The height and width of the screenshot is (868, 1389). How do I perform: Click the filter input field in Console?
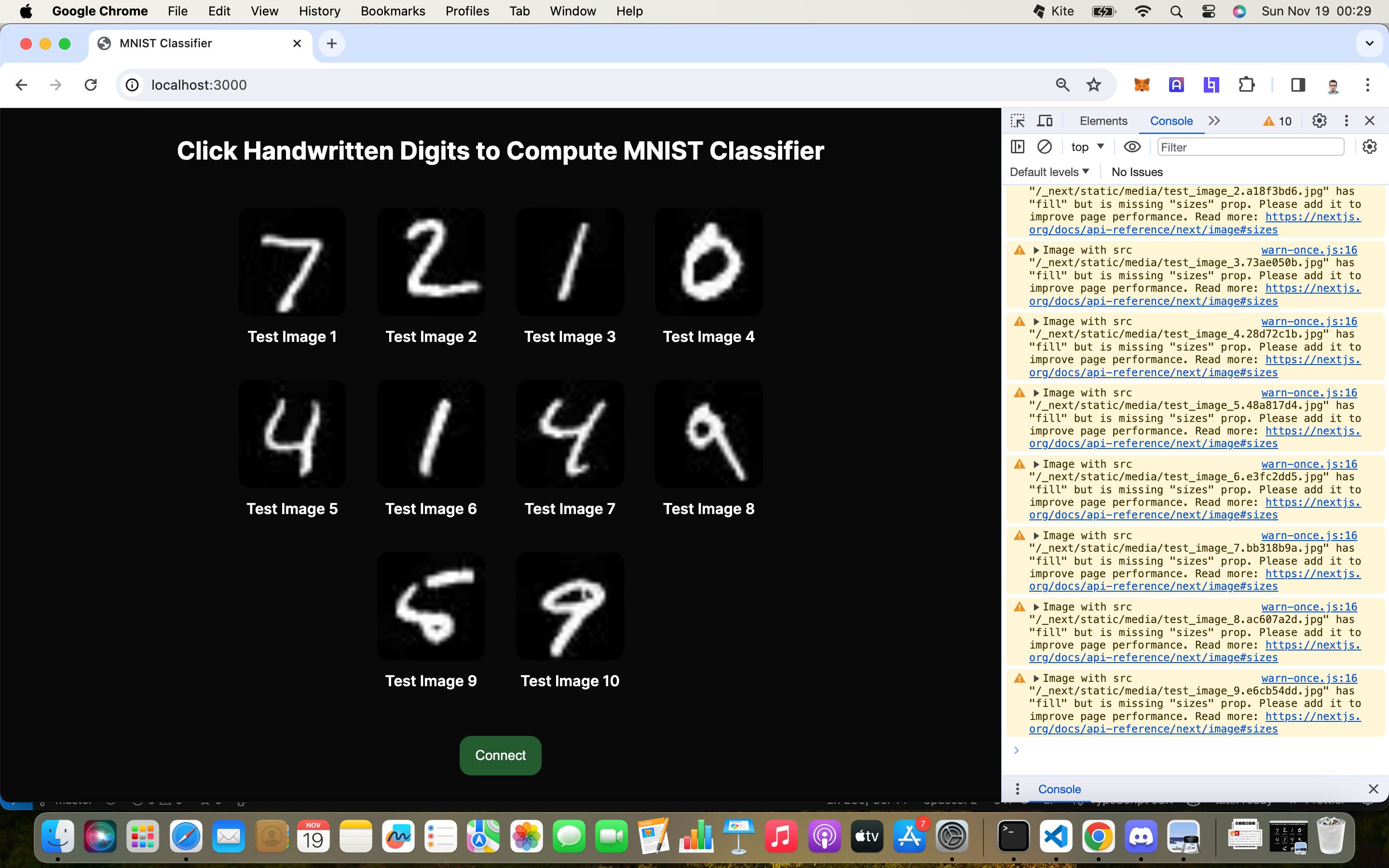click(1251, 147)
